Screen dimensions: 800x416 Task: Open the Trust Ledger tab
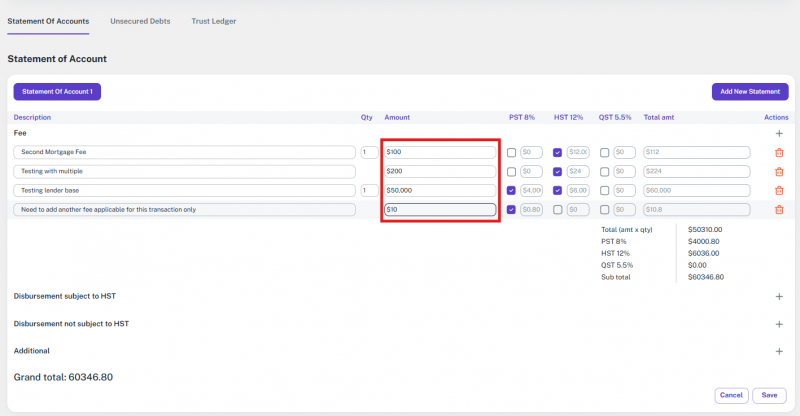[214, 21]
